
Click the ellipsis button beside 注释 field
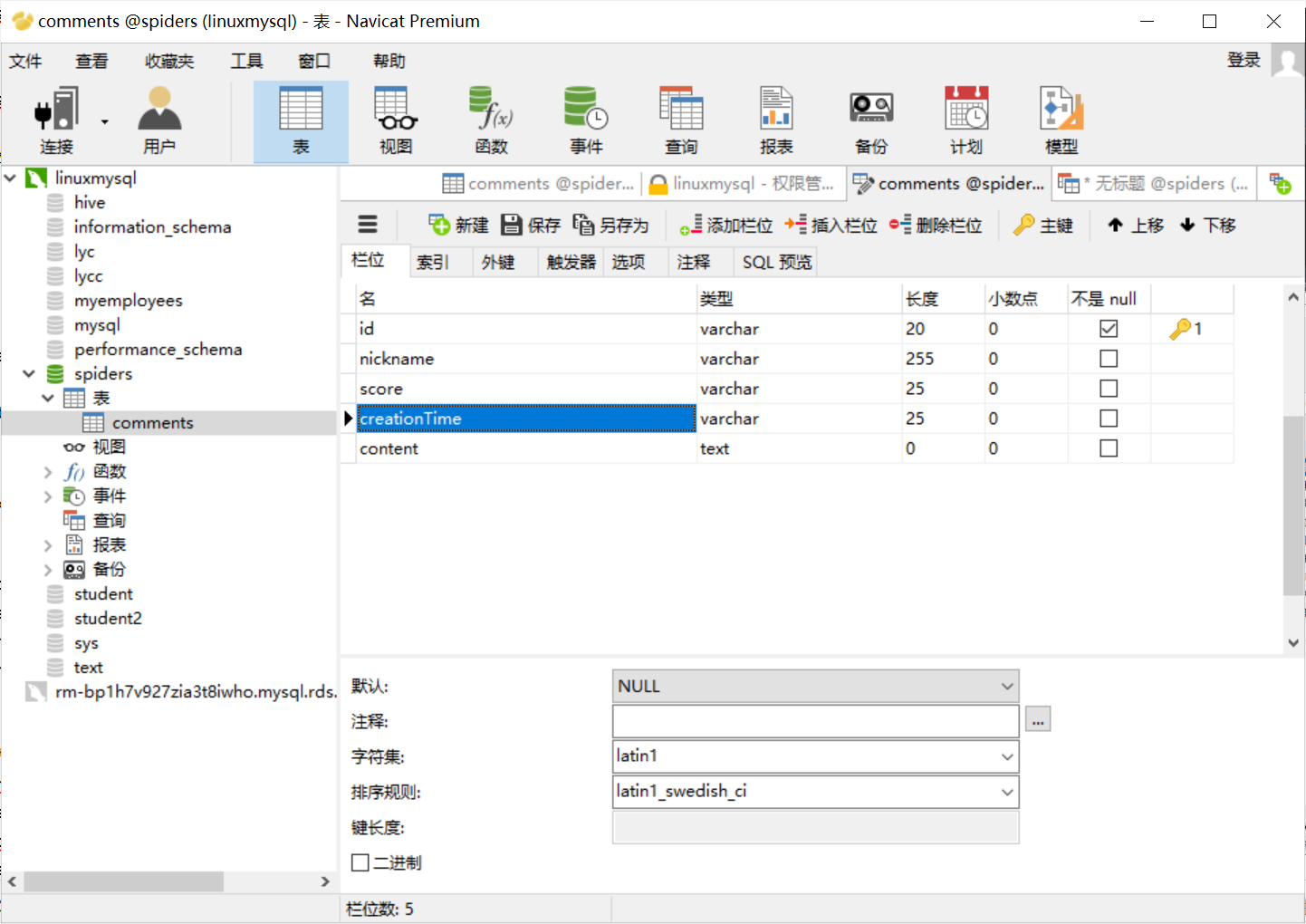click(1038, 719)
